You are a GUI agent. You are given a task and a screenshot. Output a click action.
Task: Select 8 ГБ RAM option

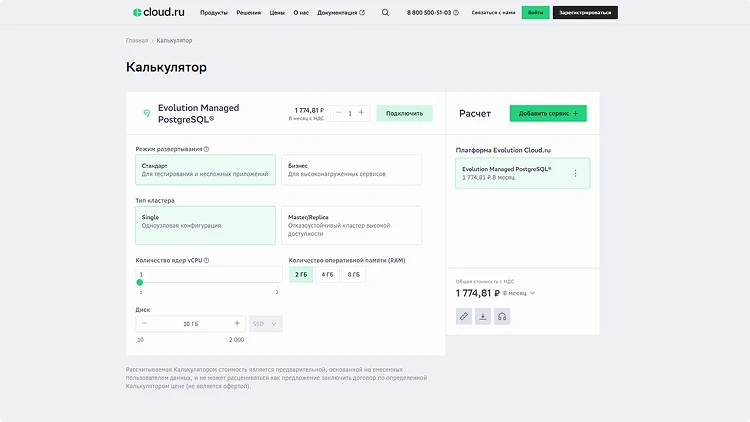click(353, 275)
